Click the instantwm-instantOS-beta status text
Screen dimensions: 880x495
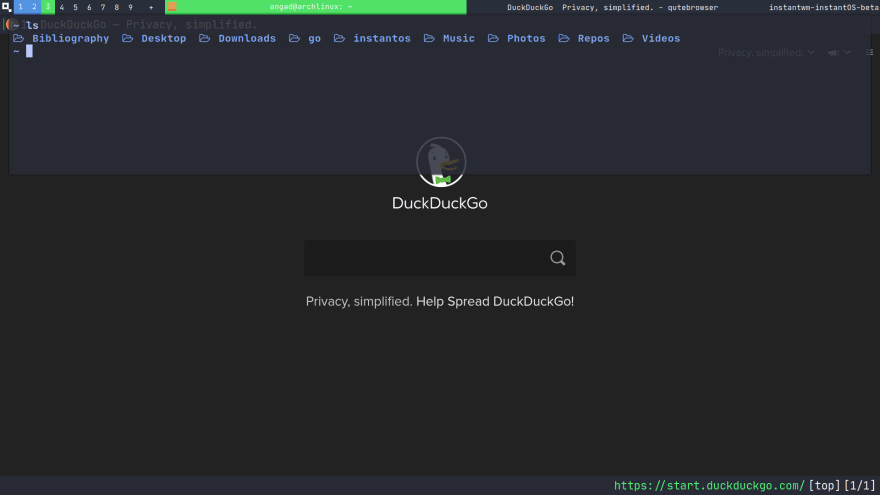point(823,7)
